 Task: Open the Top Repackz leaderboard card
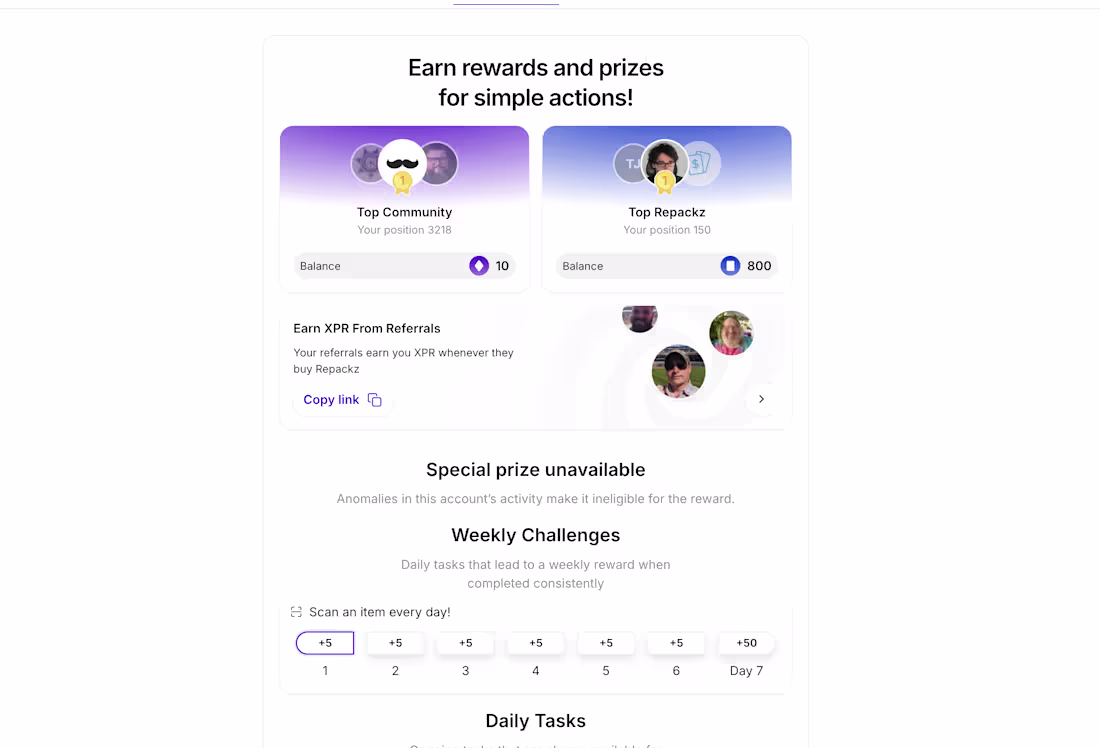click(x=667, y=208)
